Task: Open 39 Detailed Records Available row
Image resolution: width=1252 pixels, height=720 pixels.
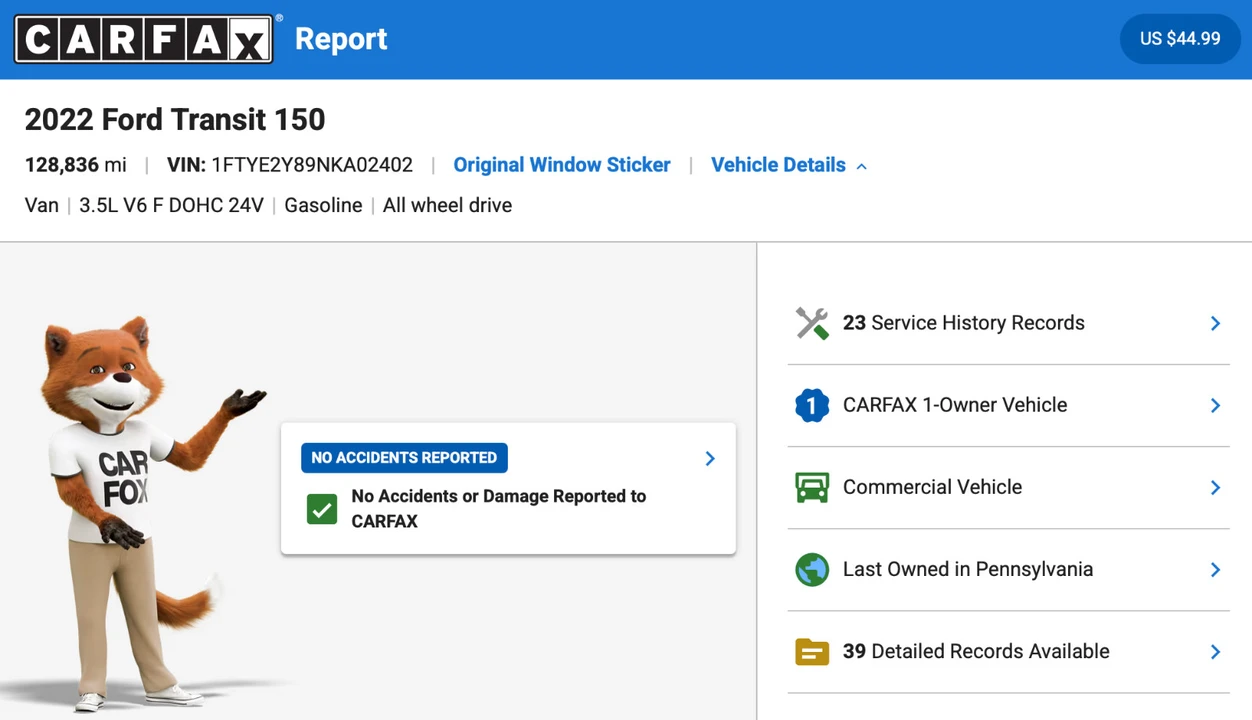Action: pyautogui.click(x=1009, y=652)
